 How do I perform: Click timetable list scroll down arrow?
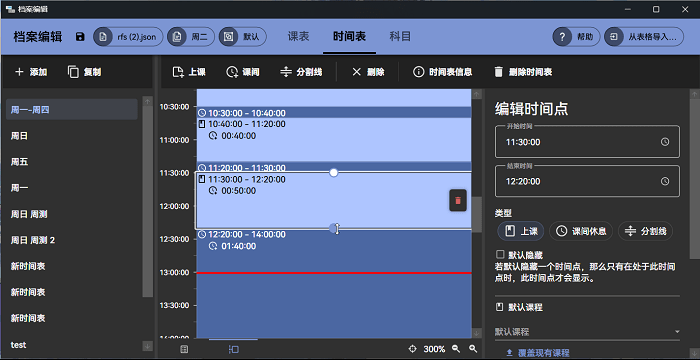pyautogui.click(x=147, y=345)
